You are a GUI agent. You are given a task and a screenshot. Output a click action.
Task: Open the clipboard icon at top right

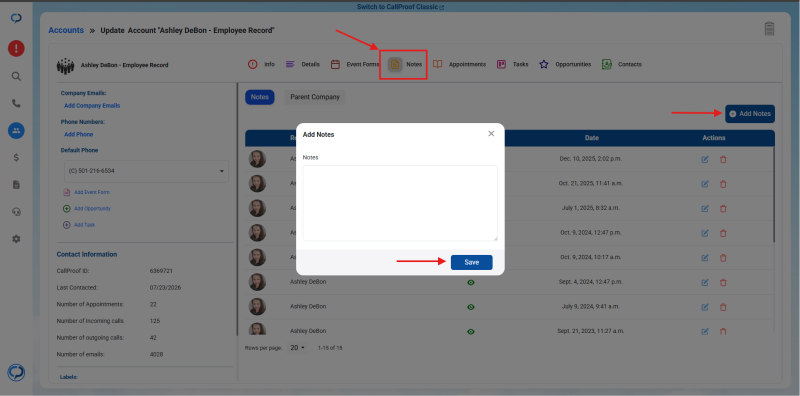769,29
